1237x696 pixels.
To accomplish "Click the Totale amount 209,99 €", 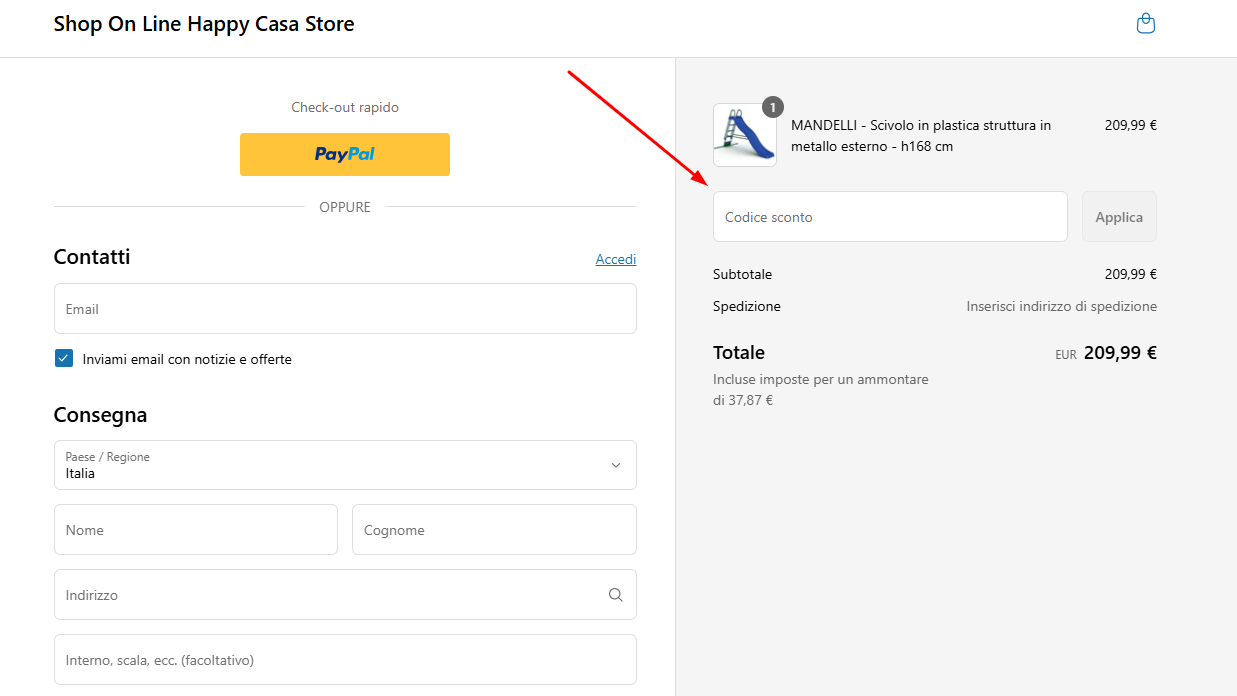I will tap(1119, 353).
